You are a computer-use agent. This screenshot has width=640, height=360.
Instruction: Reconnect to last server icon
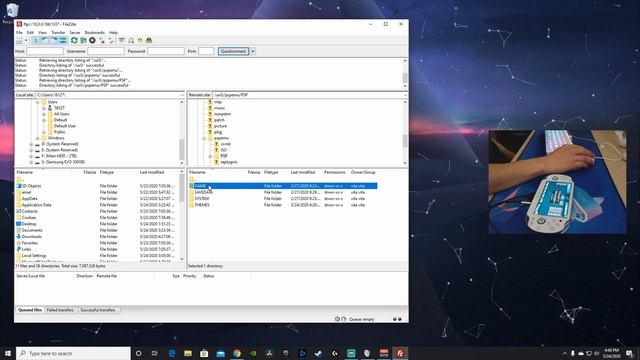(111, 40)
